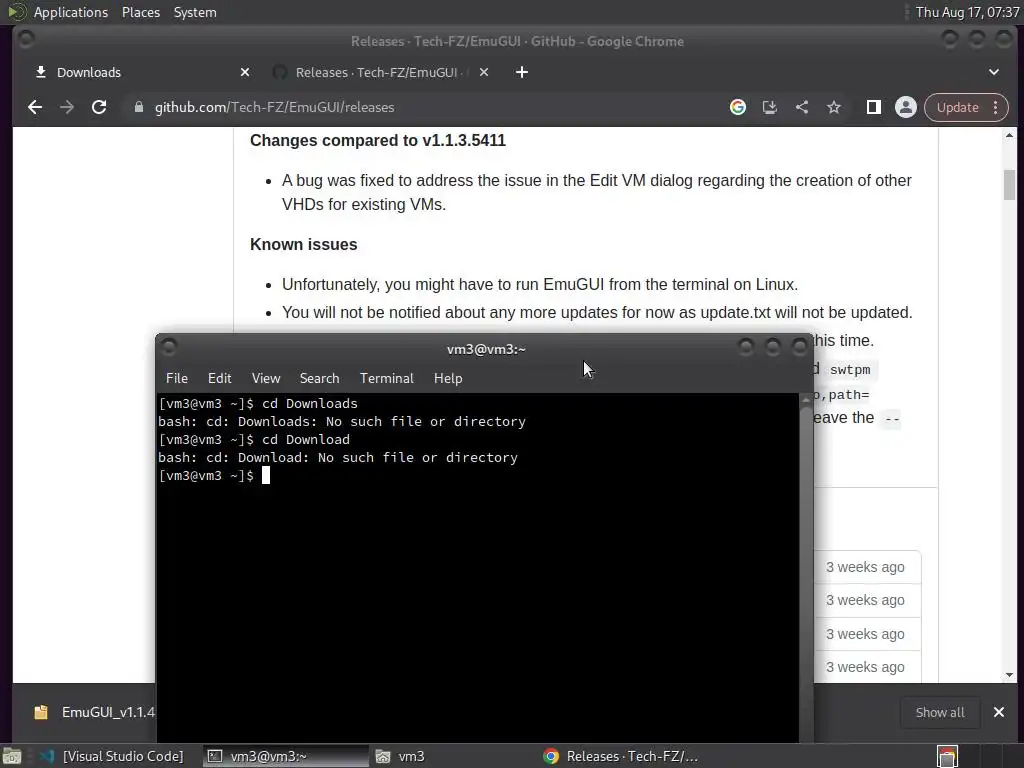The image size is (1024, 768).
Task: Click the terminal scrollbar
Action: point(806,568)
